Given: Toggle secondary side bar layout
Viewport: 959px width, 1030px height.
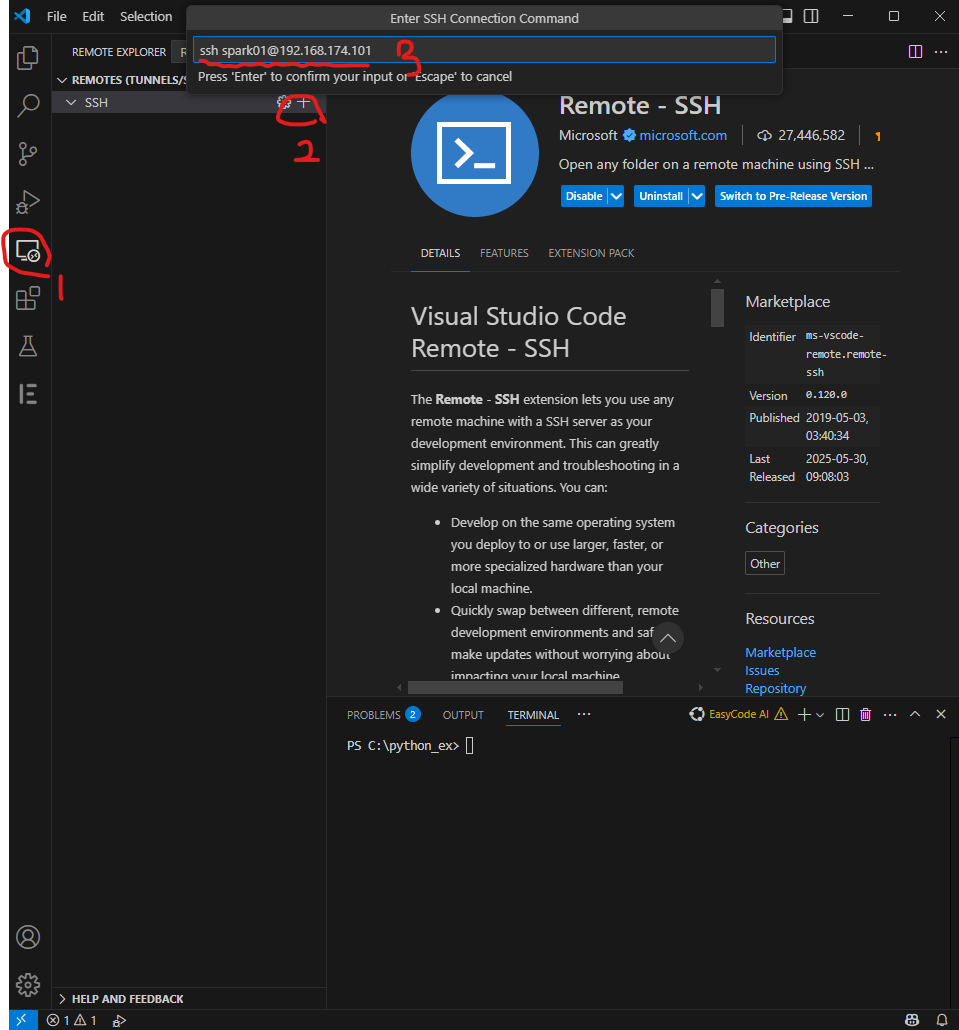Looking at the screenshot, I should tap(811, 16).
